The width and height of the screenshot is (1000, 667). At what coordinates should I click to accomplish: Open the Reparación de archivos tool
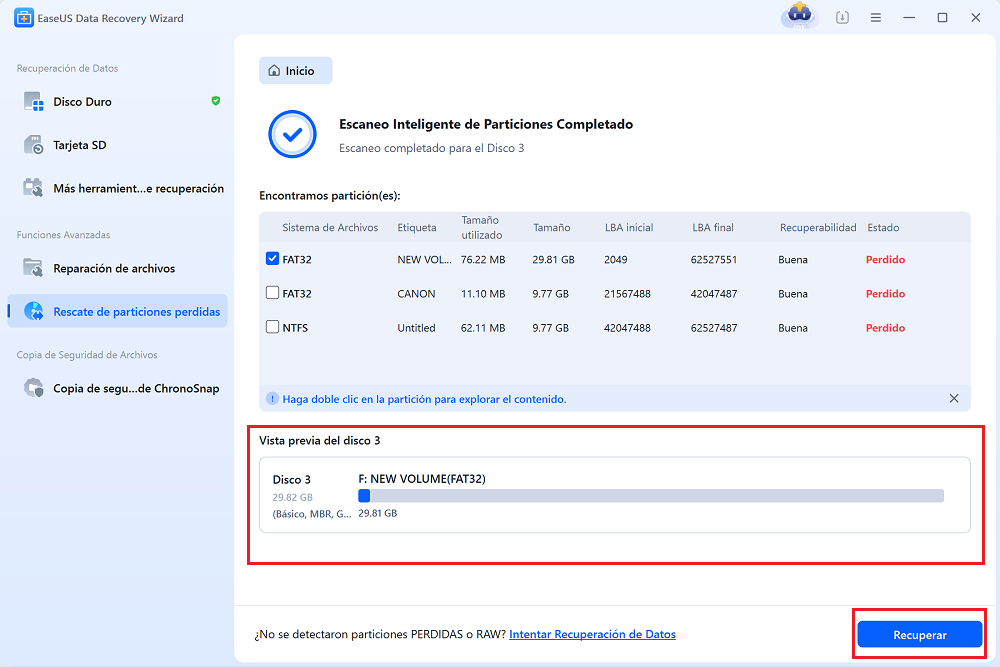click(117, 268)
